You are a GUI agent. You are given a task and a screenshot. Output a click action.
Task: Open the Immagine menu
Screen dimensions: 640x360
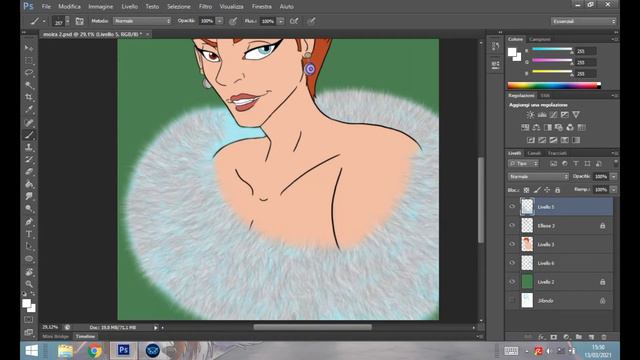100,7
